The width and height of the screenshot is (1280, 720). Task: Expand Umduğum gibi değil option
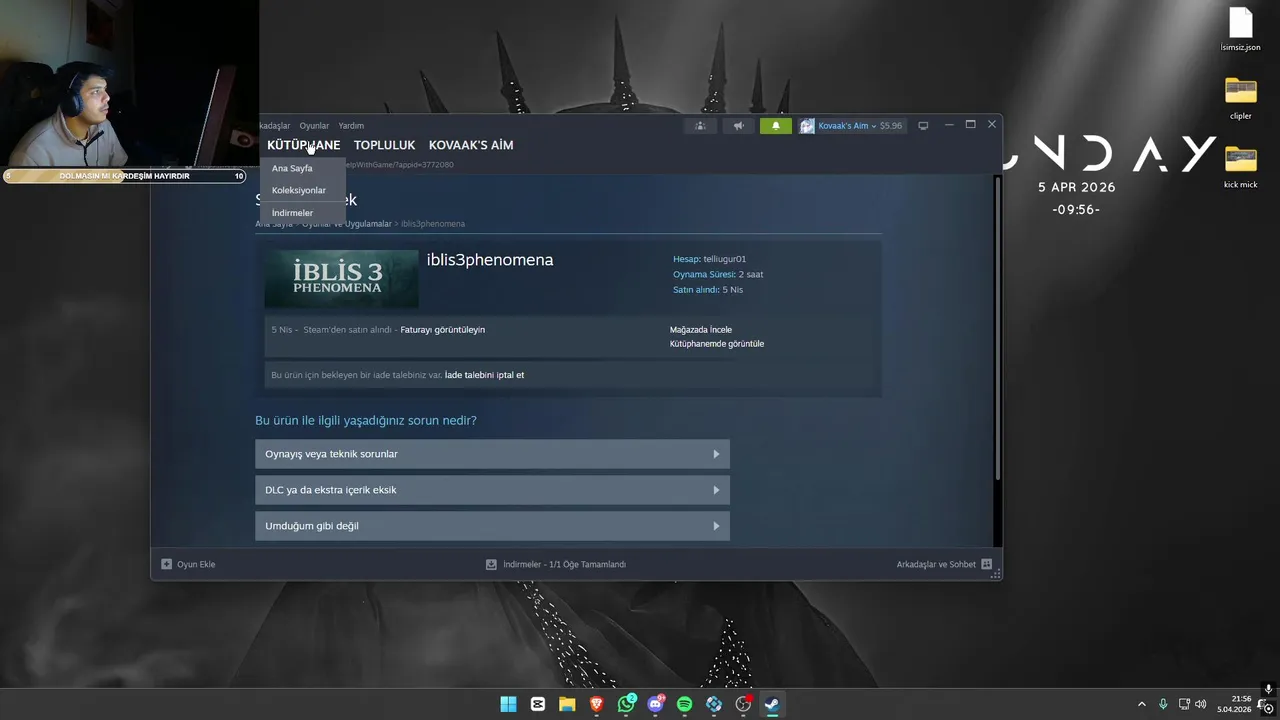click(x=492, y=526)
